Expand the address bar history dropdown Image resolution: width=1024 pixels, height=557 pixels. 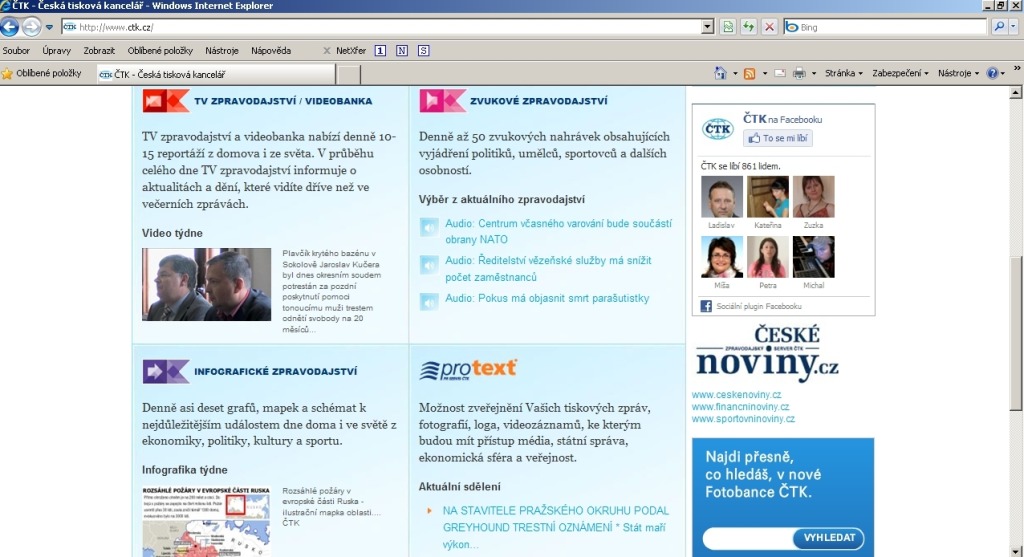coord(708,27)
